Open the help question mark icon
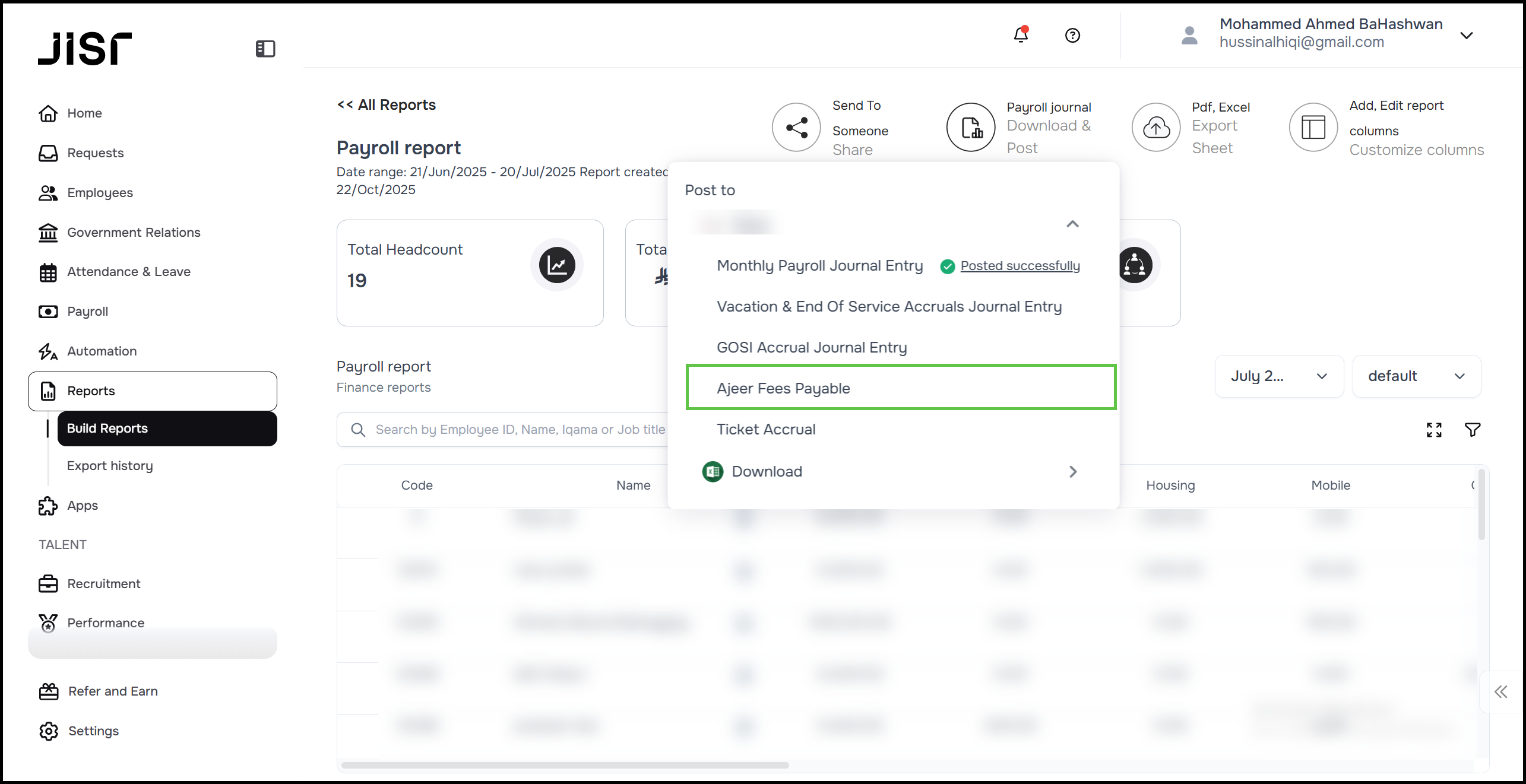Viewport: 1526px width, 784px height. (x=1072, y=36)
